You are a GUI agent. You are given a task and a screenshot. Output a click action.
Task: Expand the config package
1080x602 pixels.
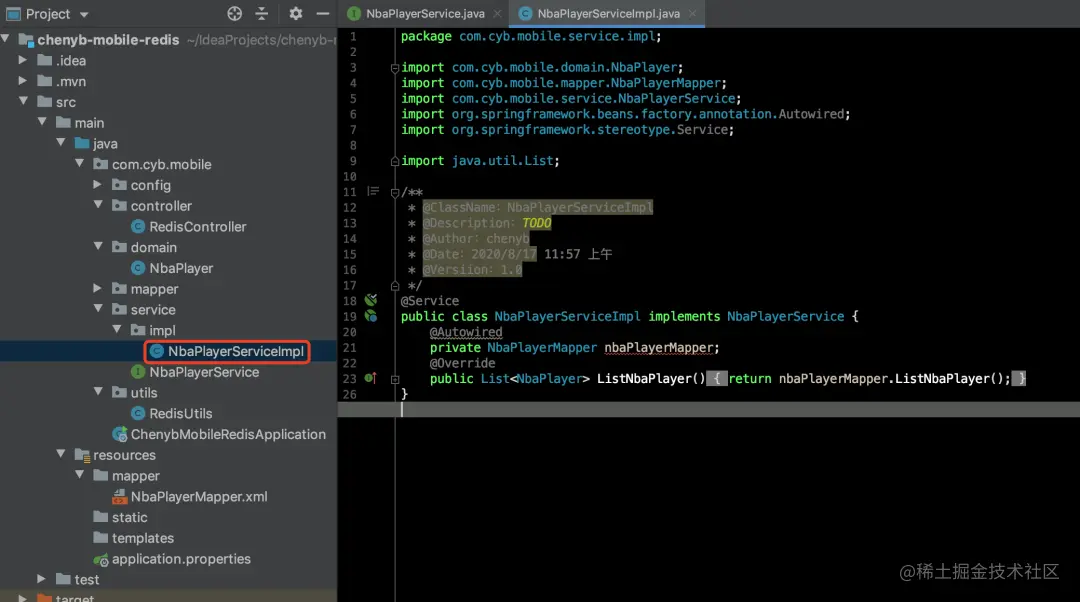[x=98, y=185]
